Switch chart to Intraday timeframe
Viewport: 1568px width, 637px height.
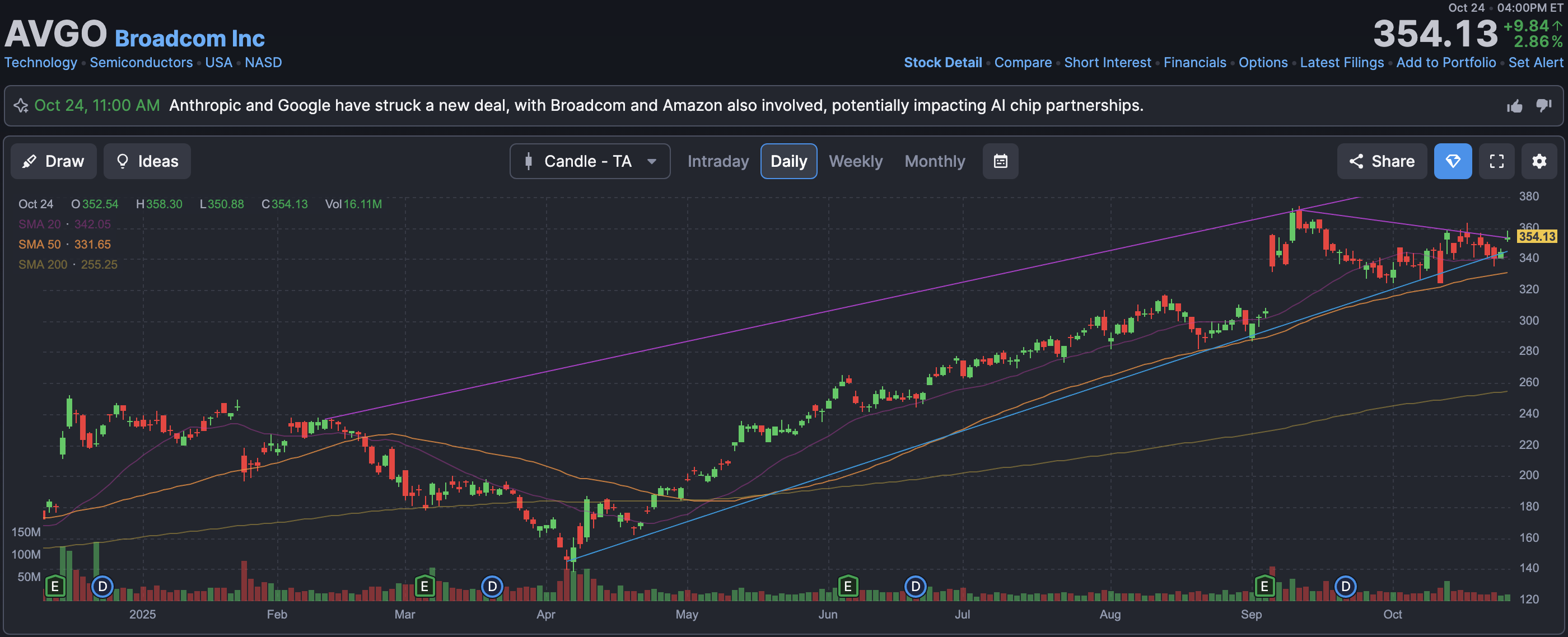coord(718,161)
